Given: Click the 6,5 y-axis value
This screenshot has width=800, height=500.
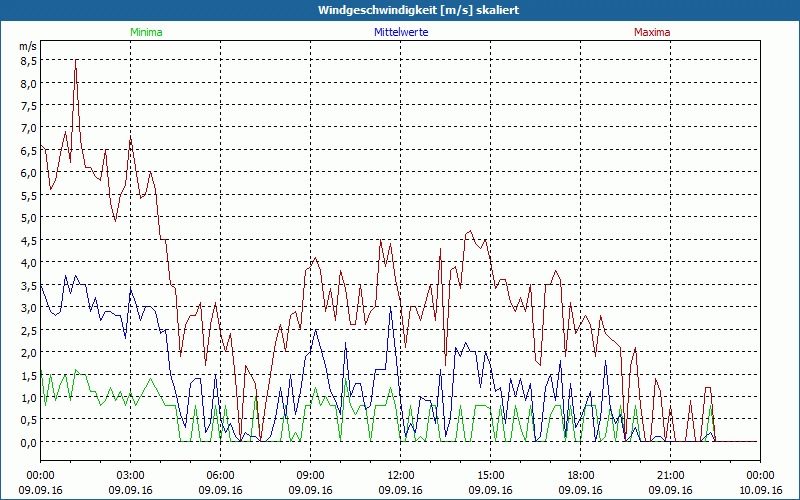Looking at the screenshot, I should click(28, 151).
